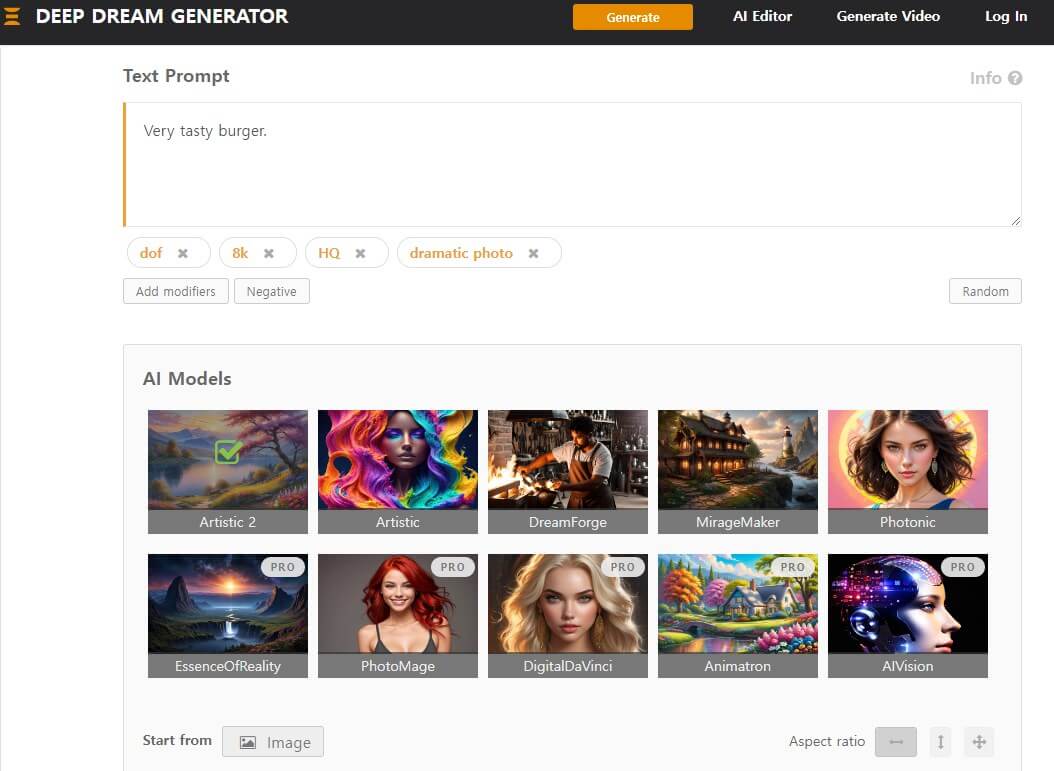Screen dimensions: 1054x771
Task: Click the PRO badge on EssenceOfReality
Action: (282, 567)
